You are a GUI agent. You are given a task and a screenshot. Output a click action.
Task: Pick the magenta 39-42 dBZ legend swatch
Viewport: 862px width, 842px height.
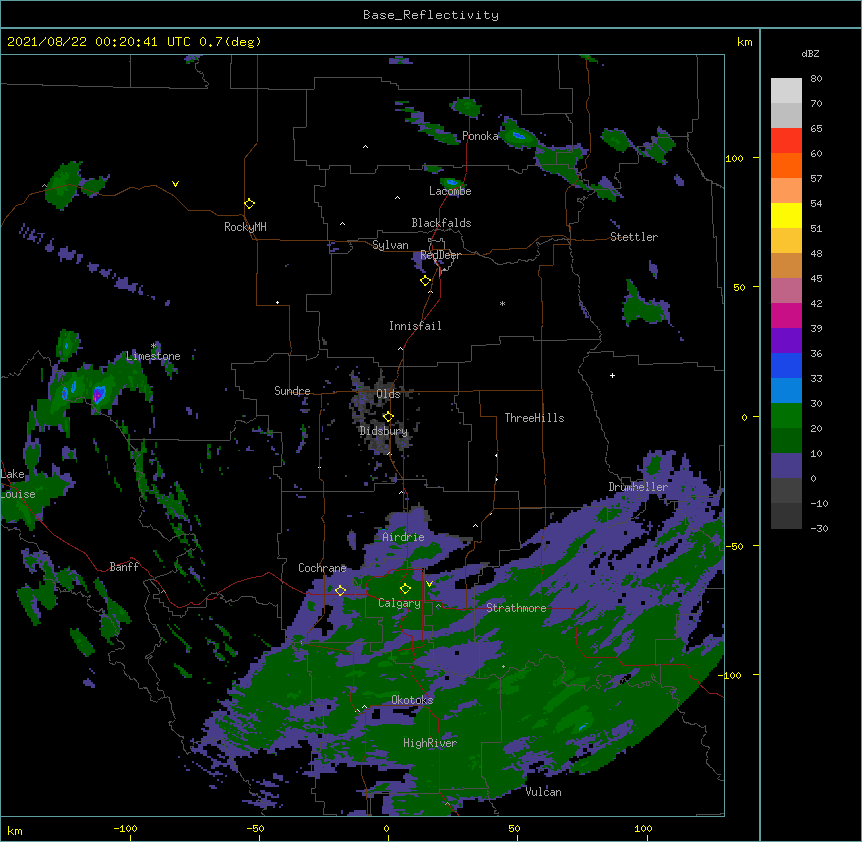tap(786, 315)
